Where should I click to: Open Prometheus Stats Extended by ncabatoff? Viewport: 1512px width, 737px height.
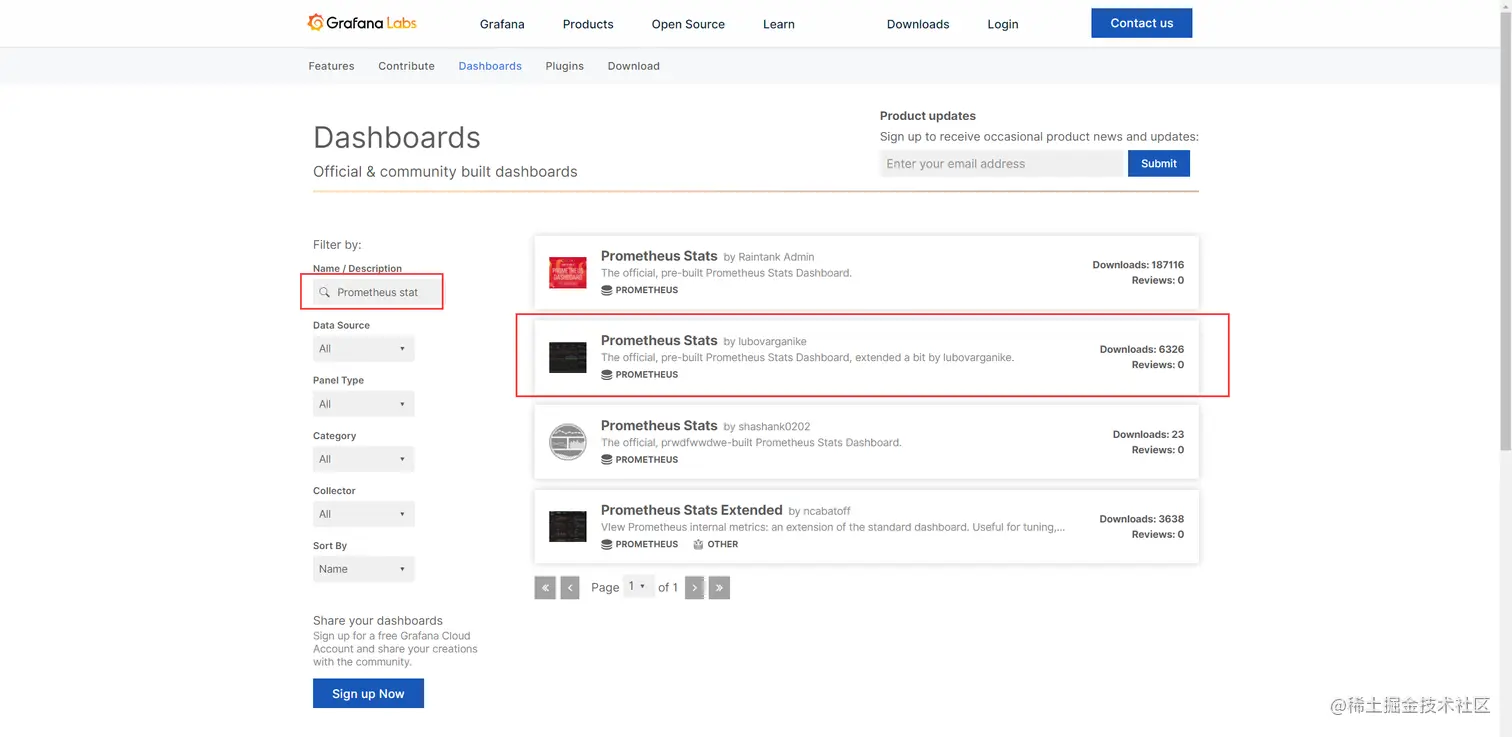click(x=691, y=510)
